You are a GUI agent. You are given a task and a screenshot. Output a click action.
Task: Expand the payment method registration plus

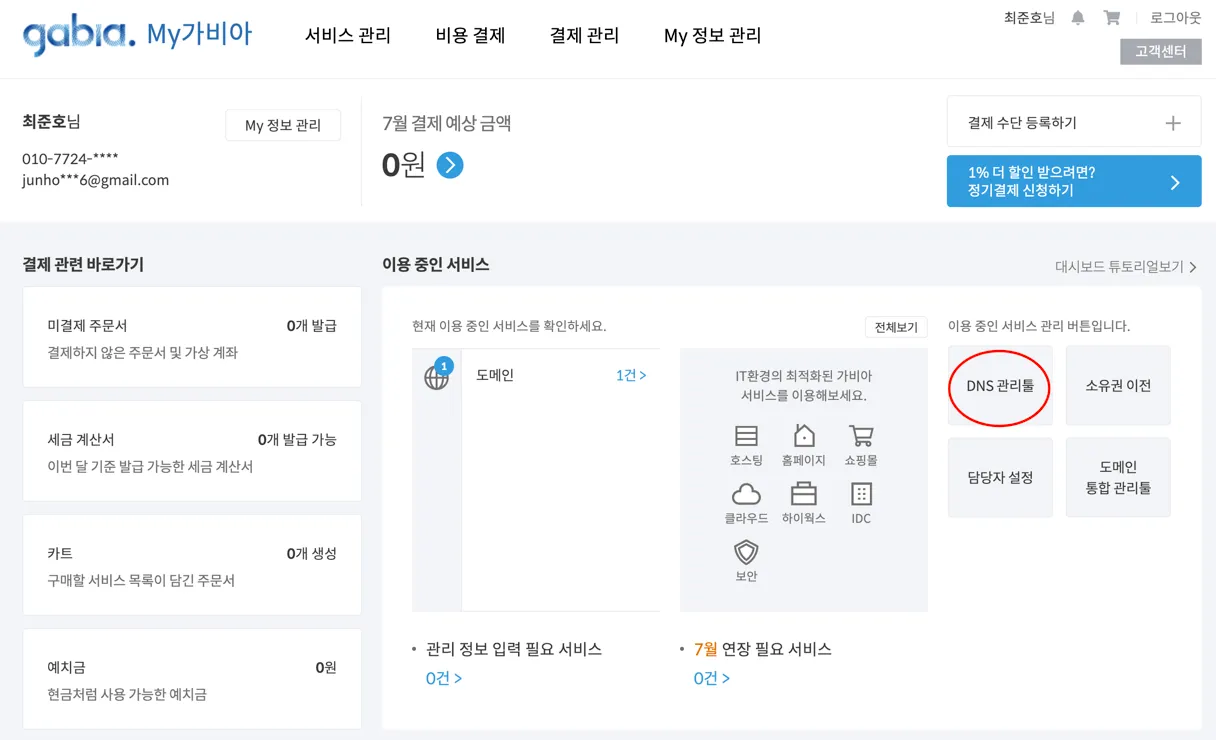tap(1173, 123)
